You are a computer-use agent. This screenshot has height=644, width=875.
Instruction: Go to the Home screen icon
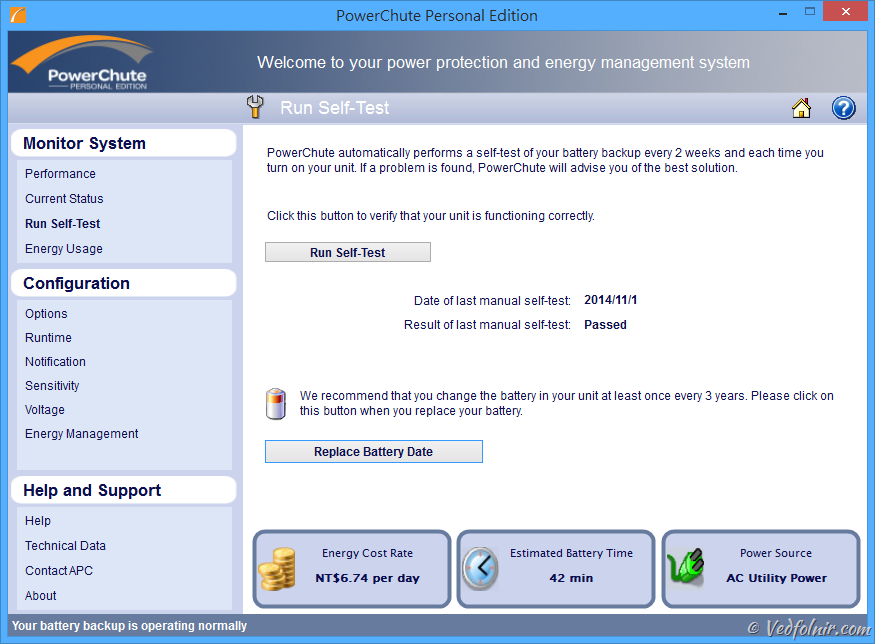pos(801,108)
